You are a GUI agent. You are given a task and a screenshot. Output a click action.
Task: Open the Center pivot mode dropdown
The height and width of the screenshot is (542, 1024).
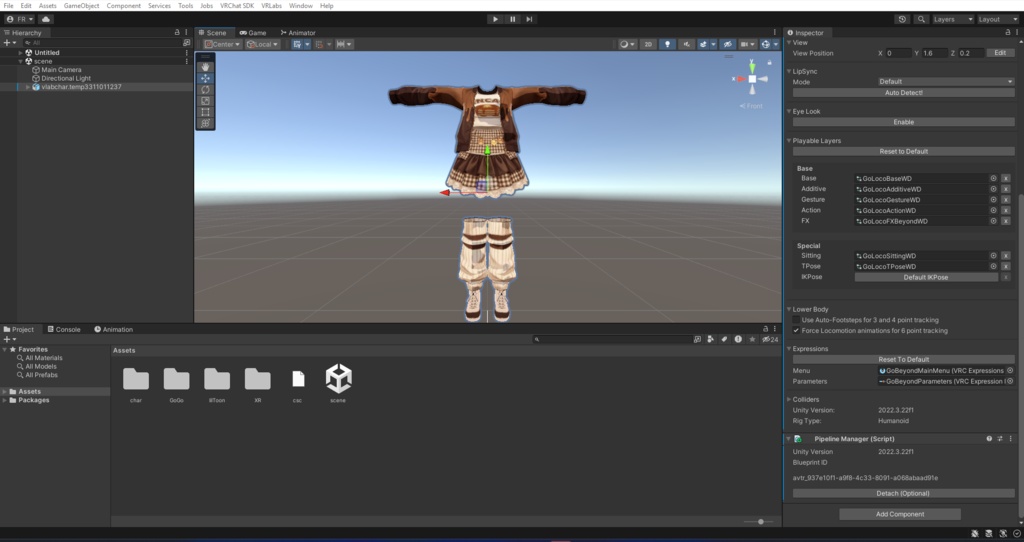[x=222, y=44]
